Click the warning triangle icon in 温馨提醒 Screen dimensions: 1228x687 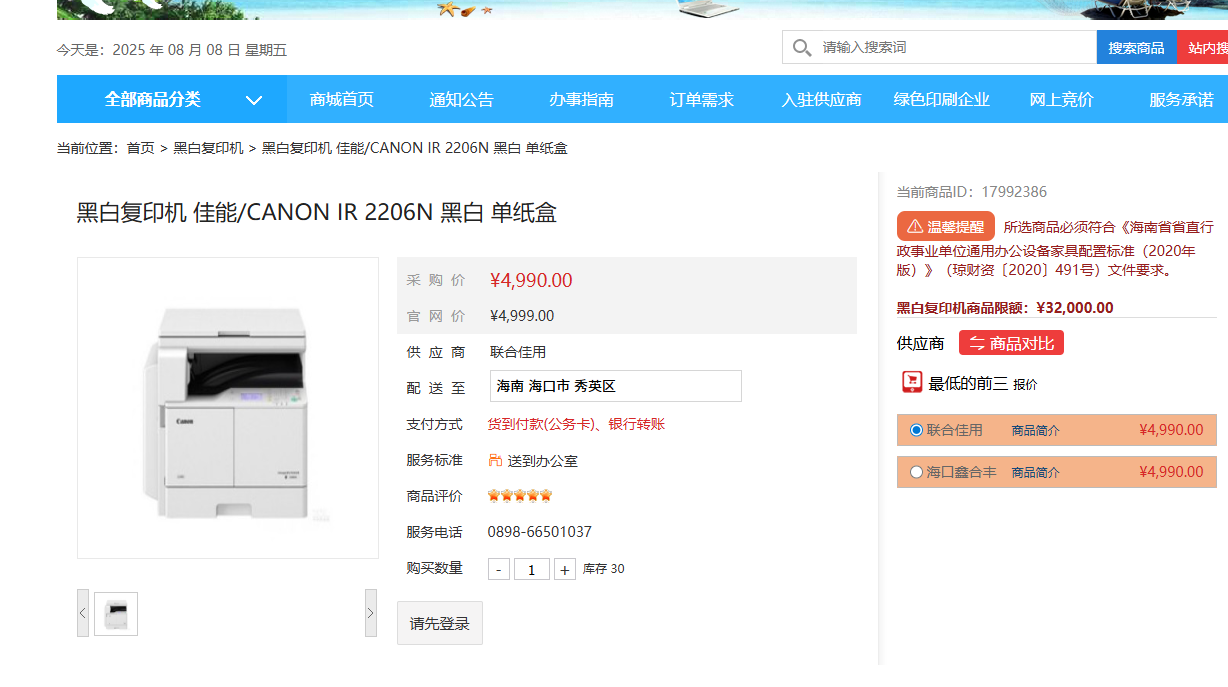coord(914,227)
